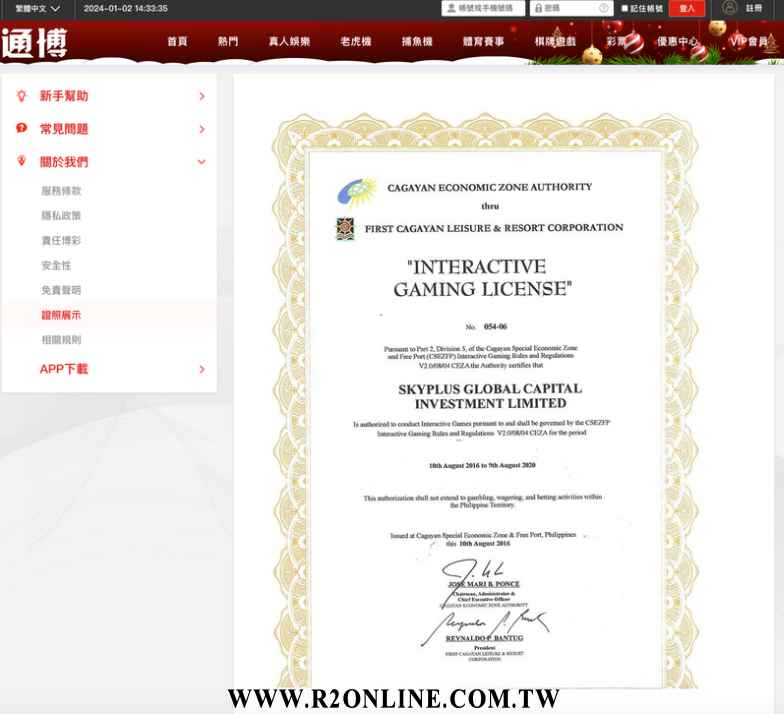The image size is (784, 714).
Task: Expand the 常見問題 section chevron
Action: coord(202,129)
